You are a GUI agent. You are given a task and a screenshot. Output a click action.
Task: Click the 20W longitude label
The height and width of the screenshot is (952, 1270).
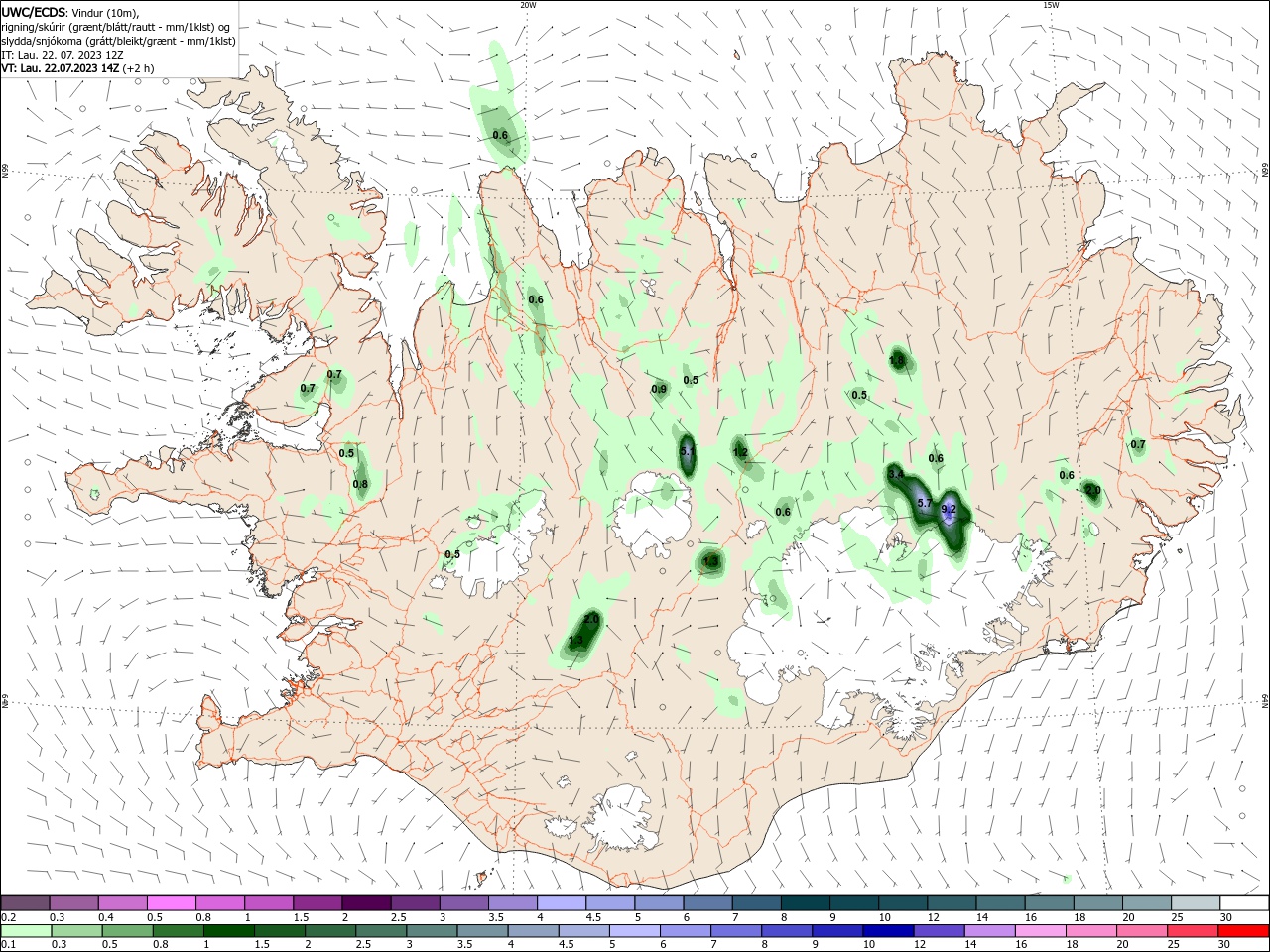coord(528,5)
